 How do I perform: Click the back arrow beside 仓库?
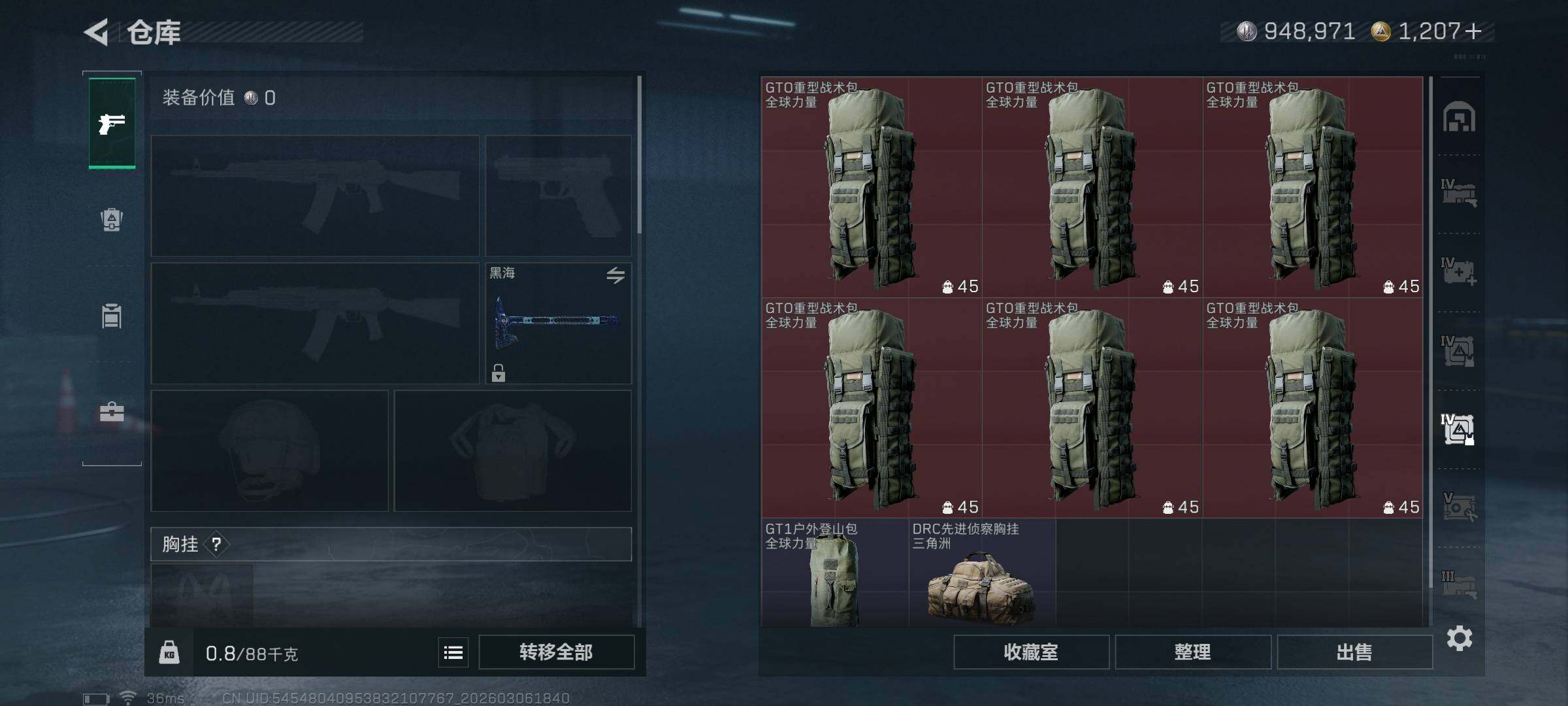(97, 32)
